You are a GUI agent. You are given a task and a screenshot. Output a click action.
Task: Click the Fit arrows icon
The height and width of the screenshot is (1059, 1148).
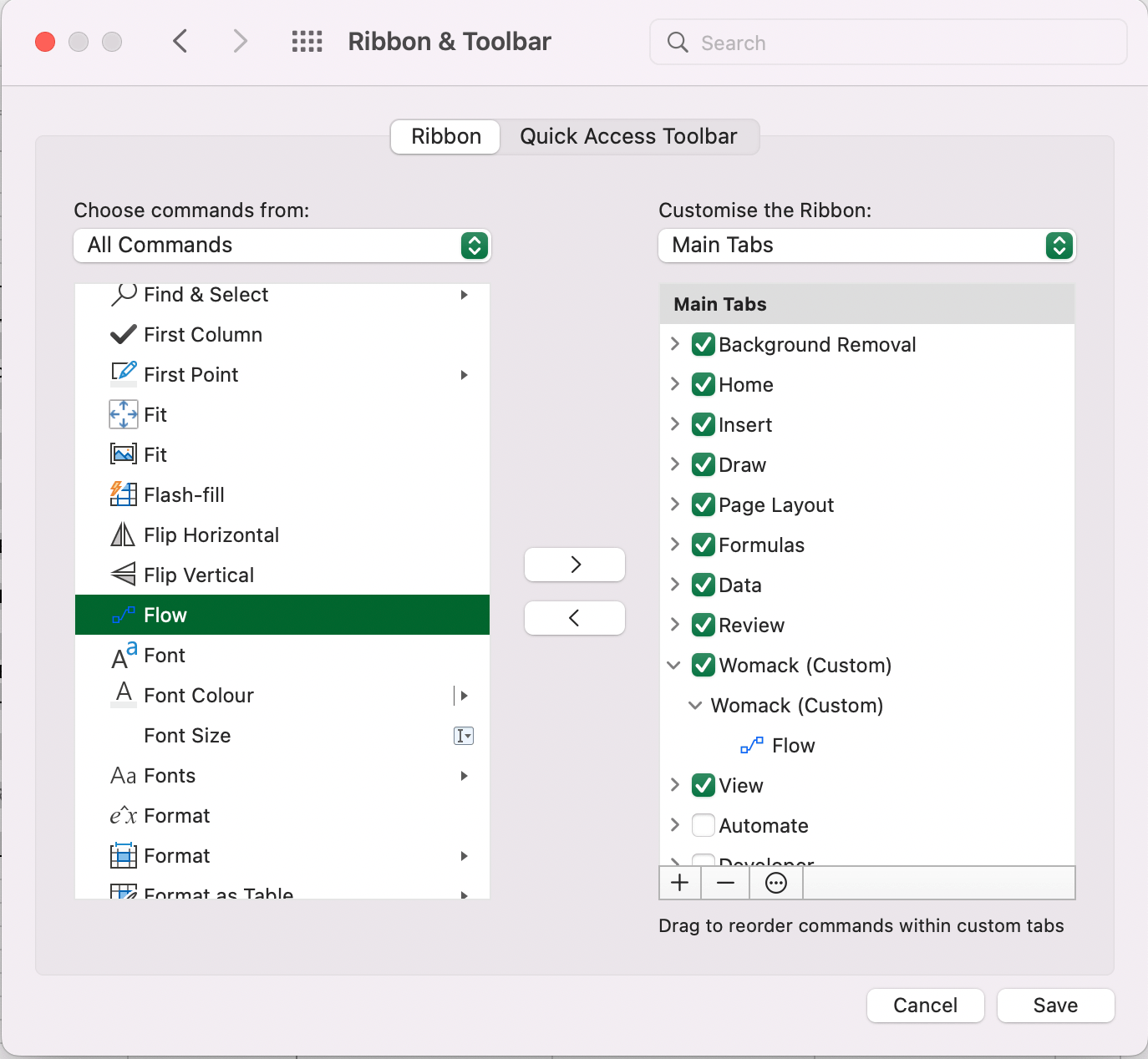(124, 414)
